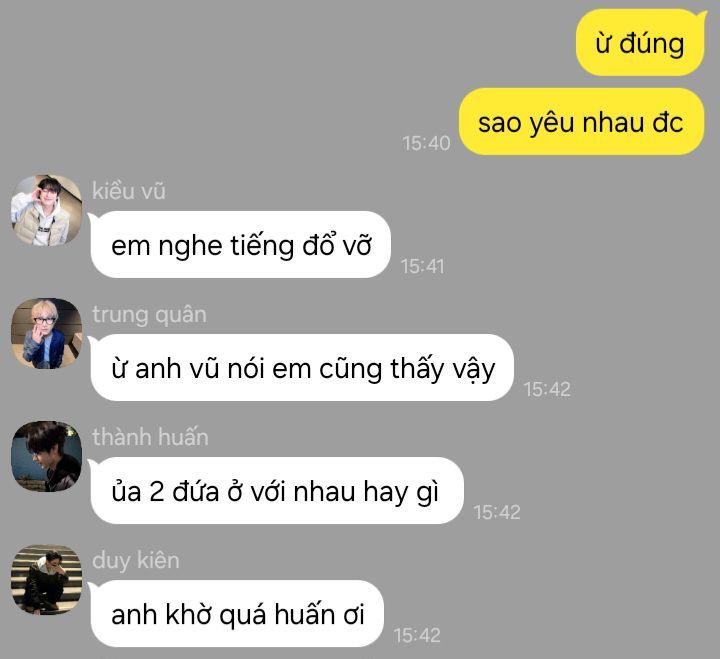The width and height of the screenshot is (720, 659).
Task: Tap thành huấn's profile avatar
Action: pos(46,456)
